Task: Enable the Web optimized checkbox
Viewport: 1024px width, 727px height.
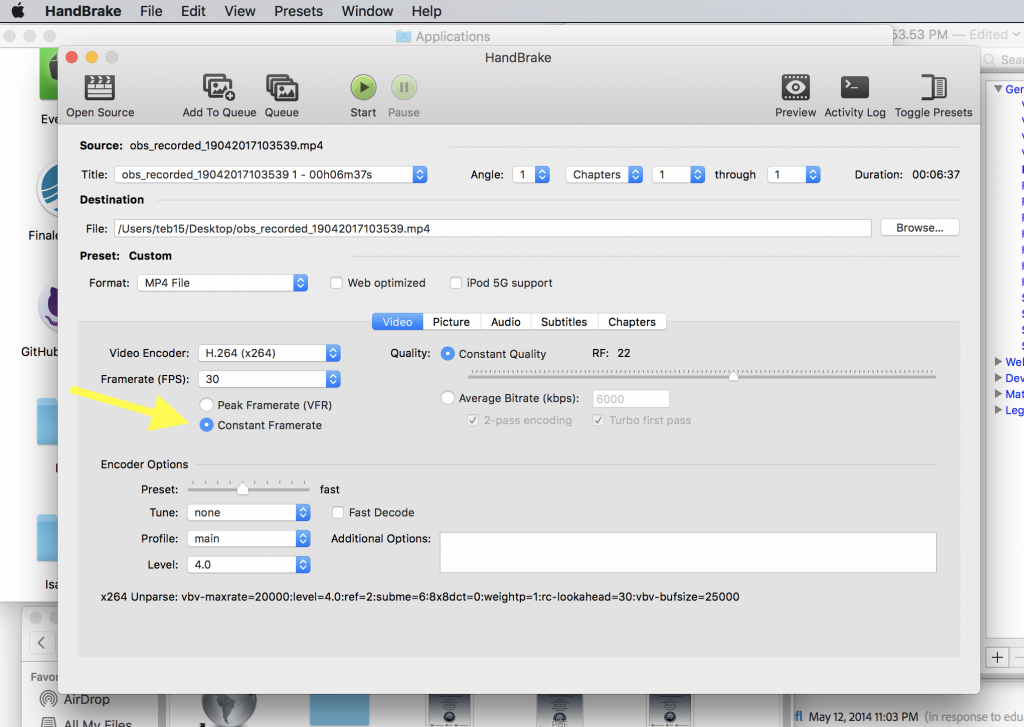Action: (336, 283)
